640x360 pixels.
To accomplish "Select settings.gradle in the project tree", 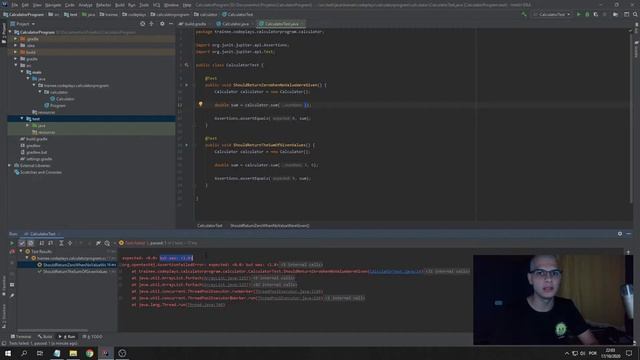I will [36, 159].
